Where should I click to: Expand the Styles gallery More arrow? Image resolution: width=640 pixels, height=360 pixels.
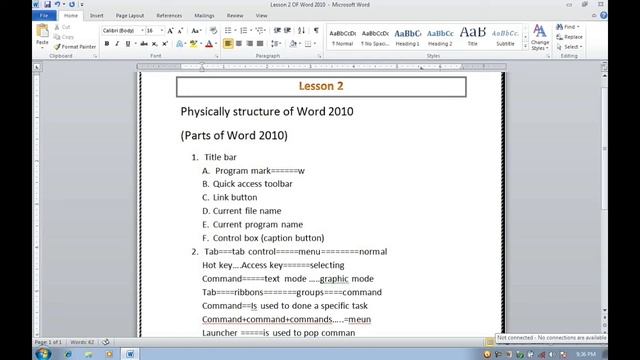point(525,47)
